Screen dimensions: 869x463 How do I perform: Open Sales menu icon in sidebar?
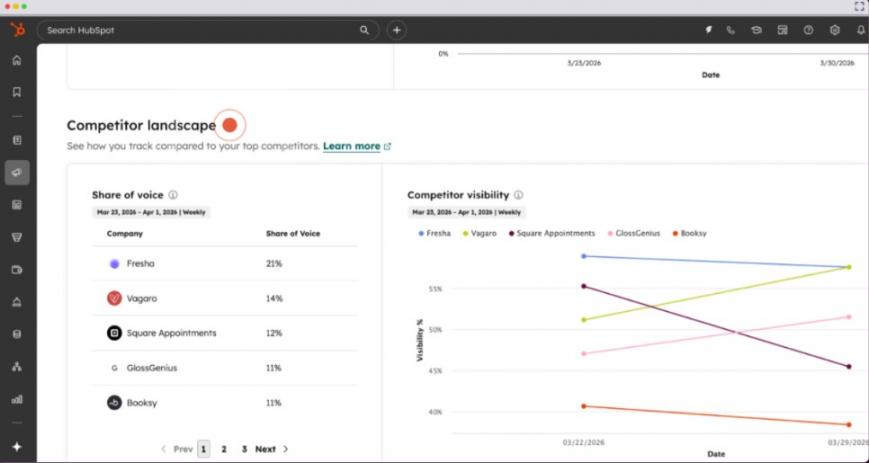17,237
